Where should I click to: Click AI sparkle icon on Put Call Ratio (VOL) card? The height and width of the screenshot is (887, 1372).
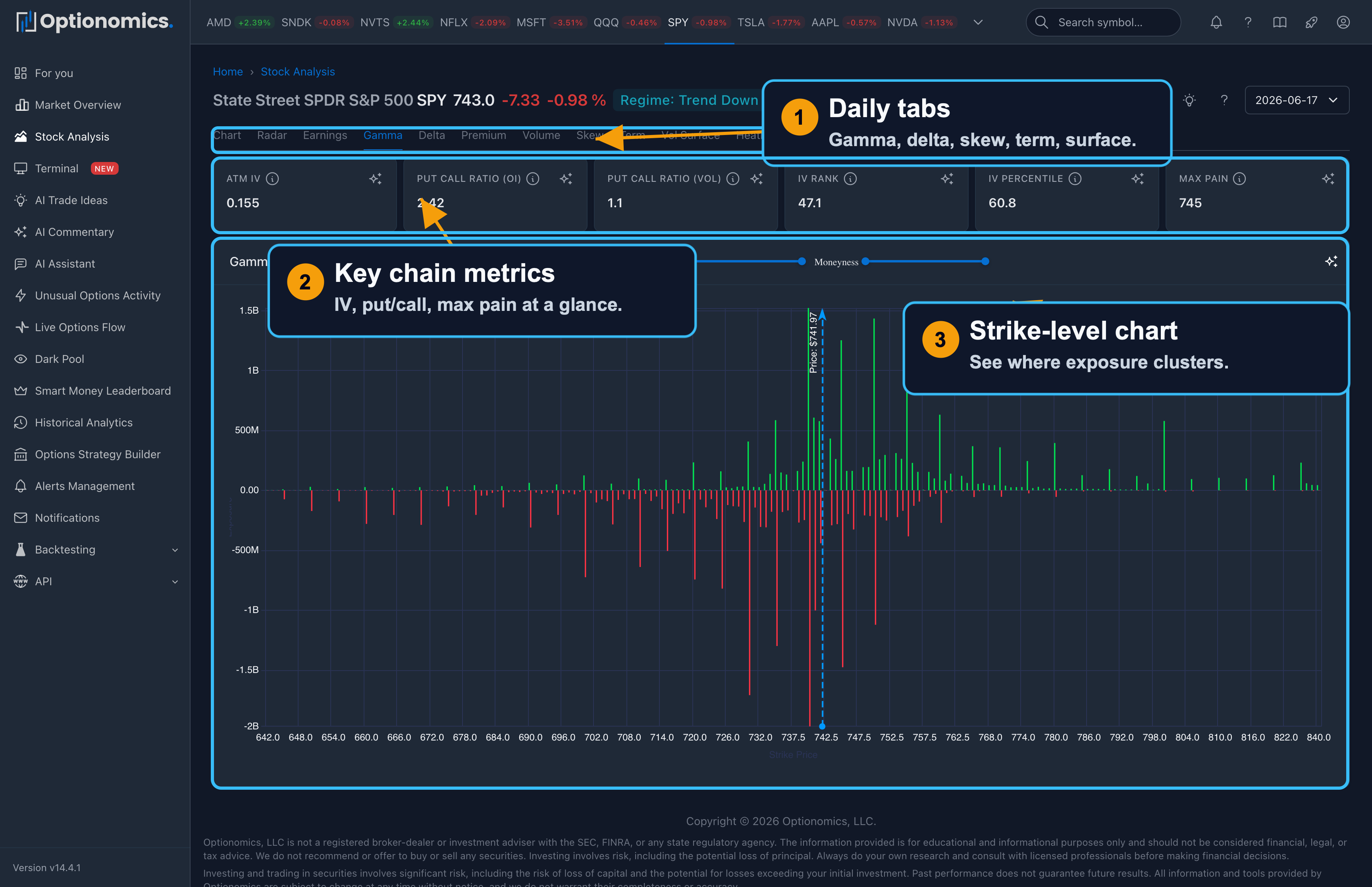[757, 179]
